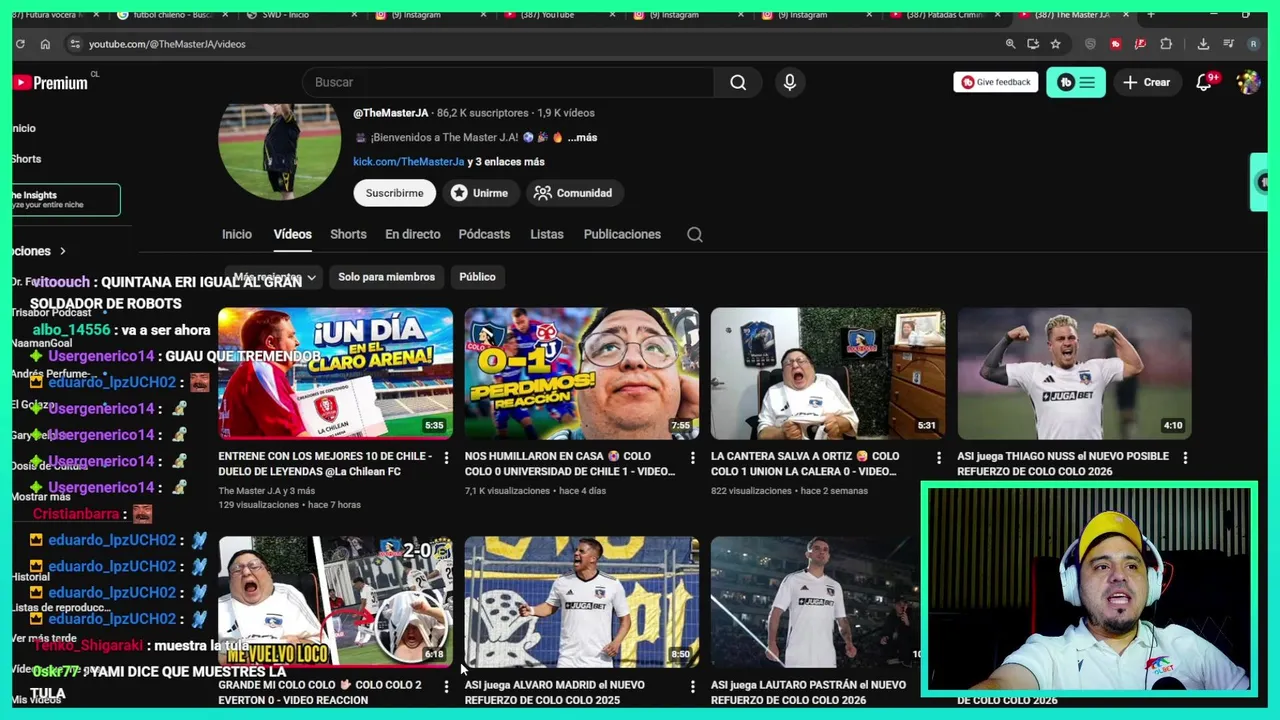This screenshot has height=720, width=1280.
Task: Expand sidebar Mostrar más
Action: (41, 497)
